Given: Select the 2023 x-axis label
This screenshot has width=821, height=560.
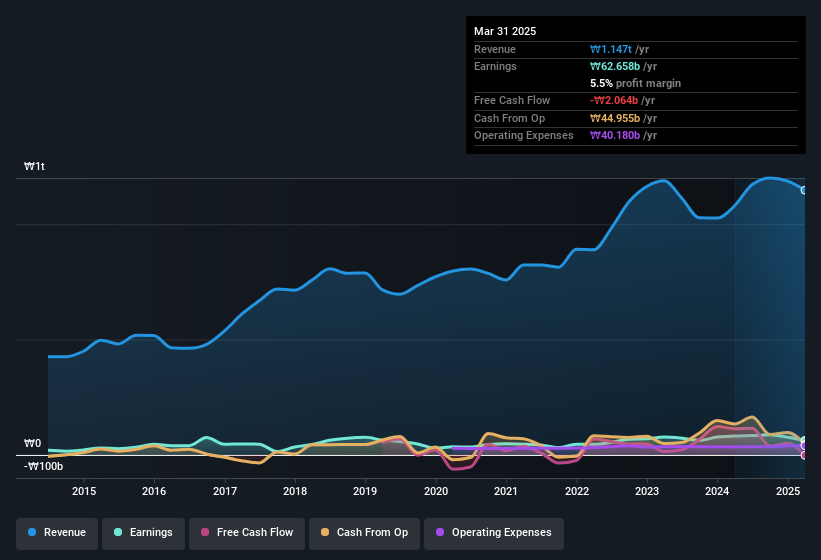Looking at the screenshot, I should (x=647, y=491).
